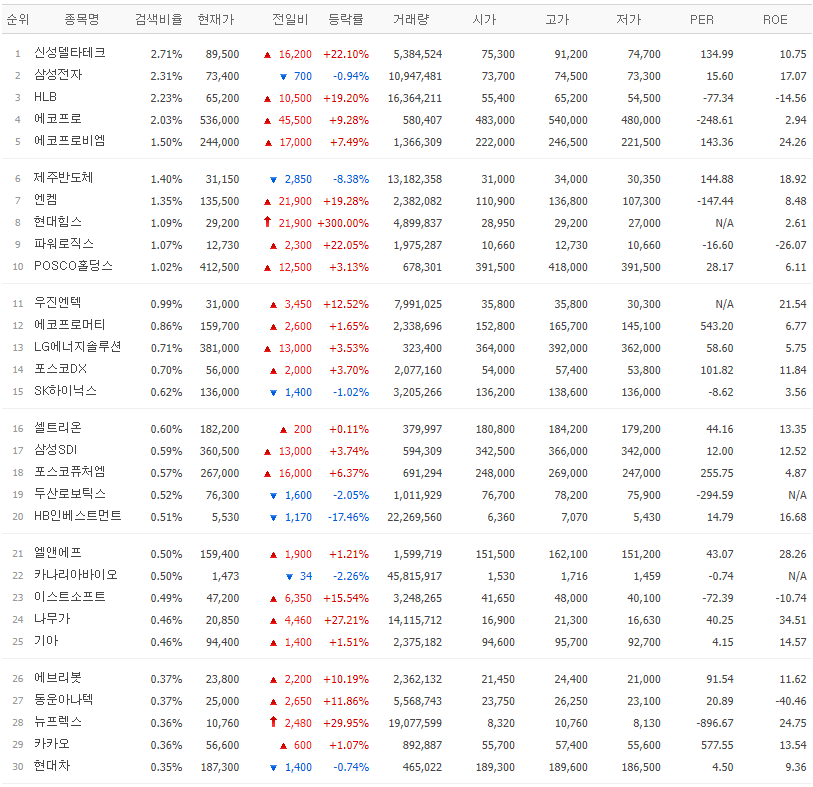Open 이스트소프트 stock link
Screen dimensions: 813x787
tap(69, 597)
